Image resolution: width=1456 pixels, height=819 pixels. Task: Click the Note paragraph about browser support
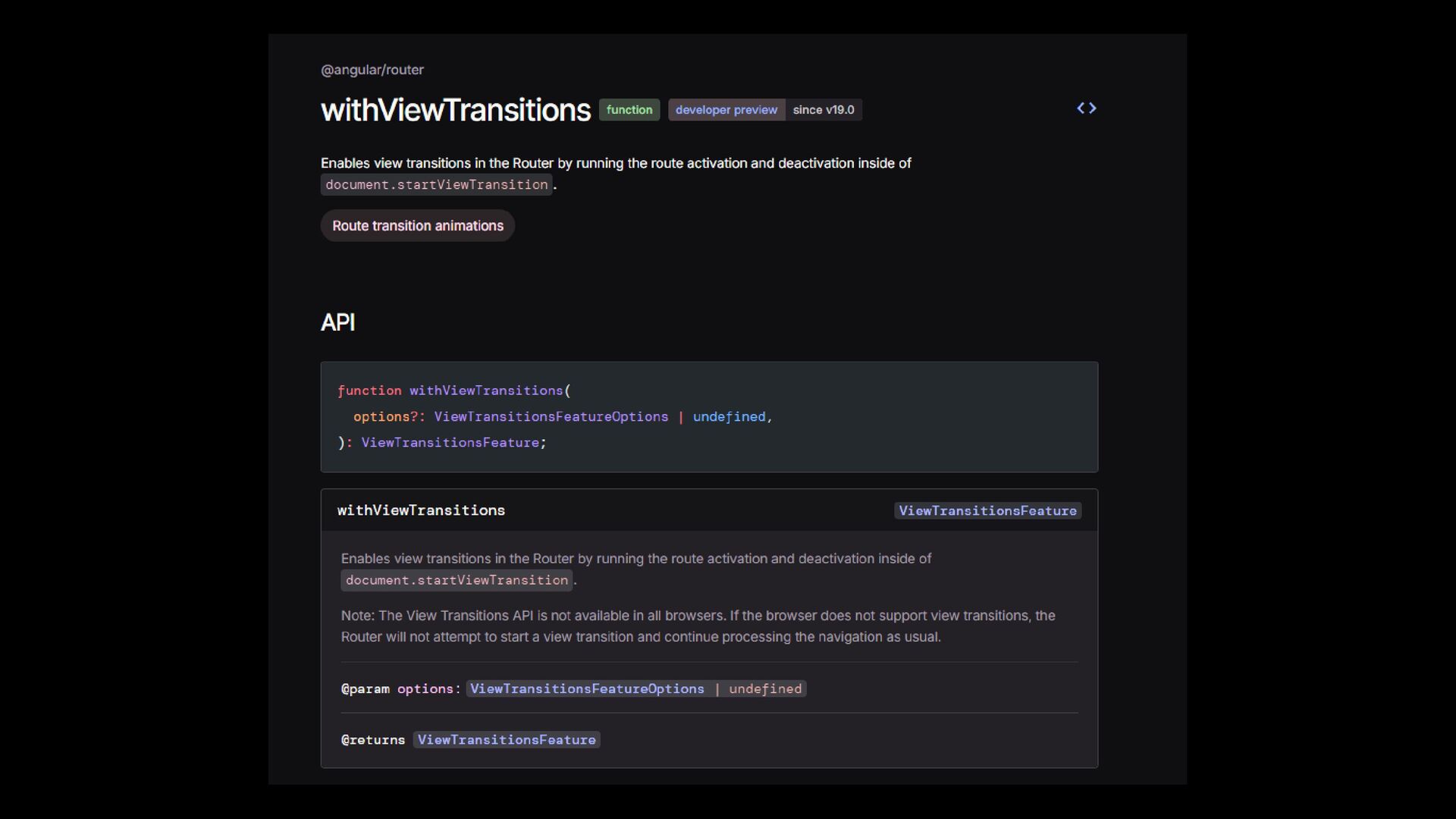[x=697, y=626]
